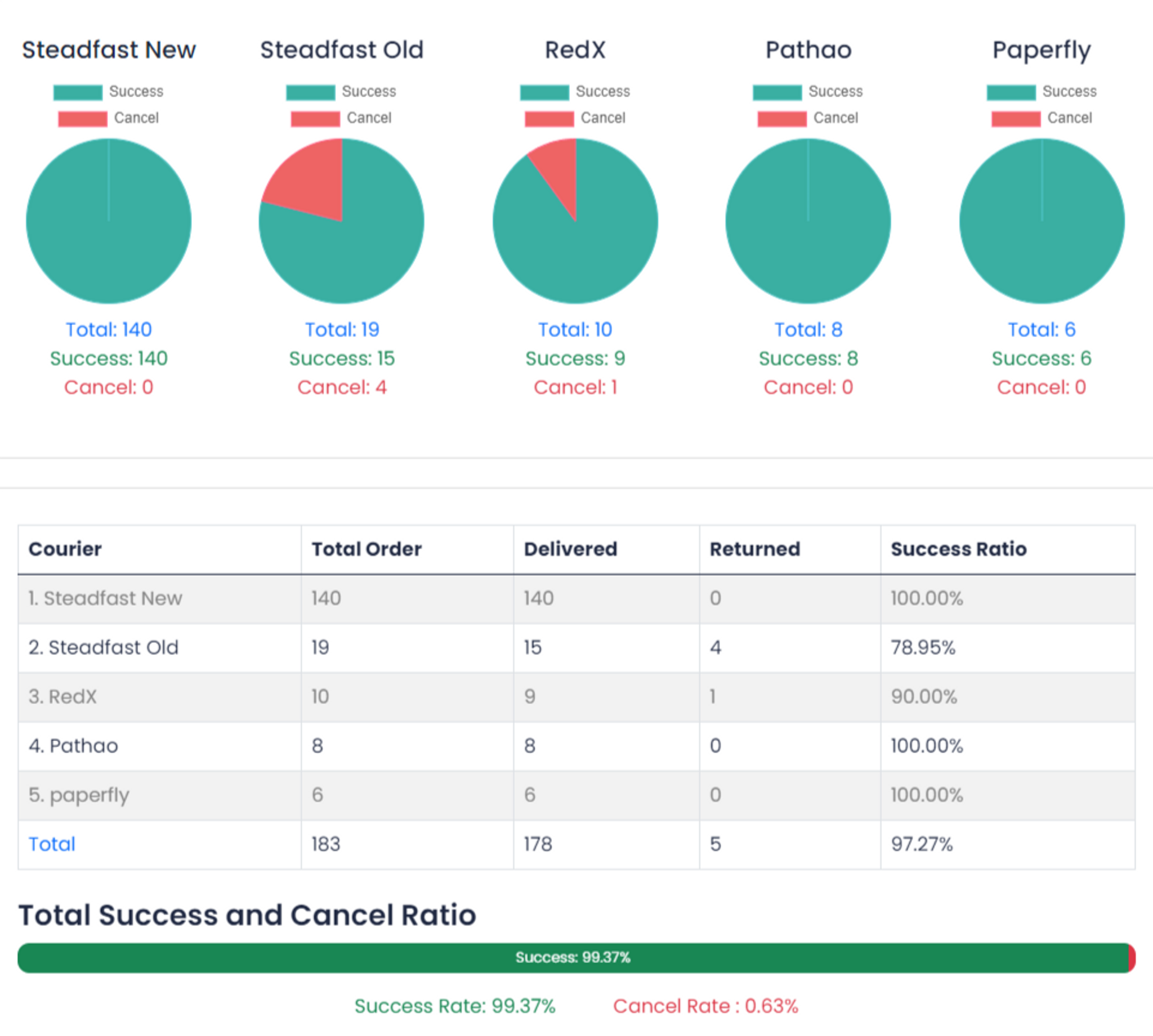Select the '1. Steadfast New' table row
Screen dimensions: 1153x1036
[576, 598]
